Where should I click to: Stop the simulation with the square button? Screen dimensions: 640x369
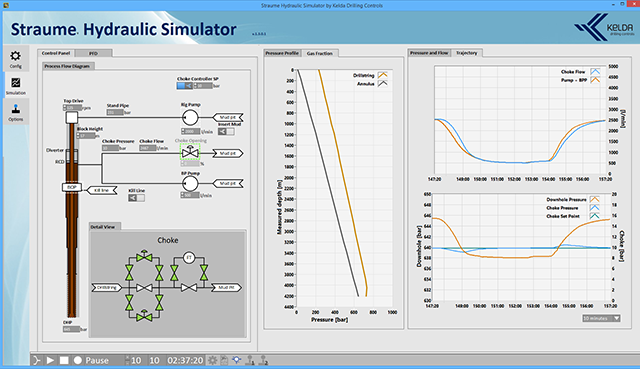pyautogui.click(x=64, y=360)
